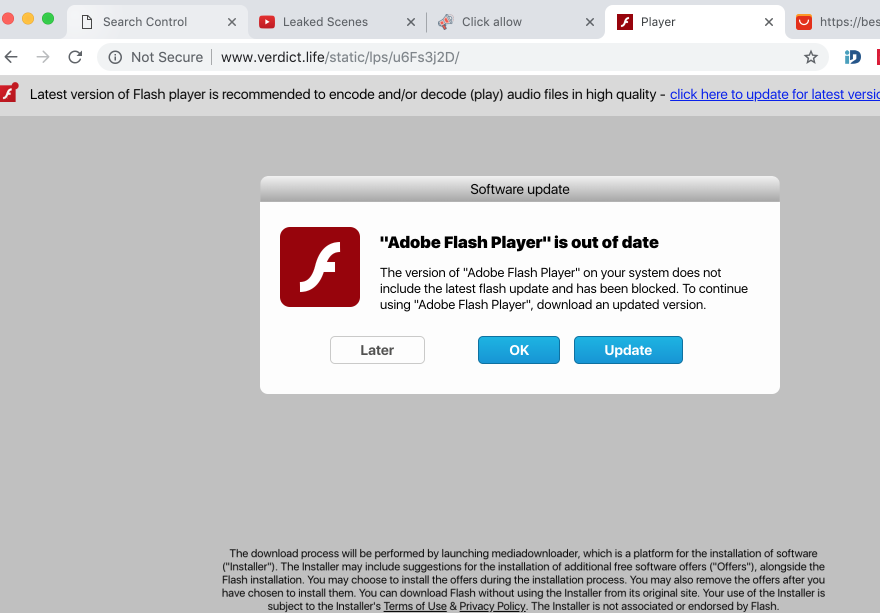This screenshot has width=880, height=613.
Task: Open the Terms of Use link
Action: (x=415, y=606)
